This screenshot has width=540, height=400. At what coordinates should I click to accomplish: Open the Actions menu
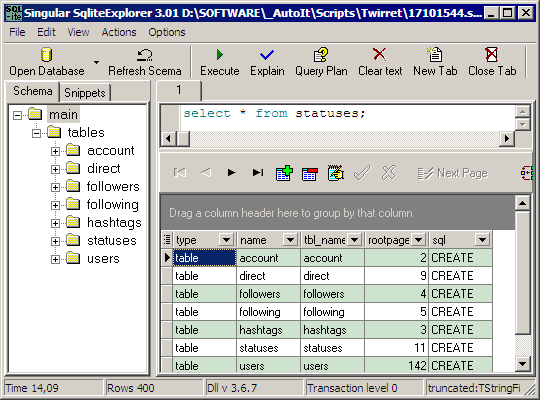click(x=119, y=32)
